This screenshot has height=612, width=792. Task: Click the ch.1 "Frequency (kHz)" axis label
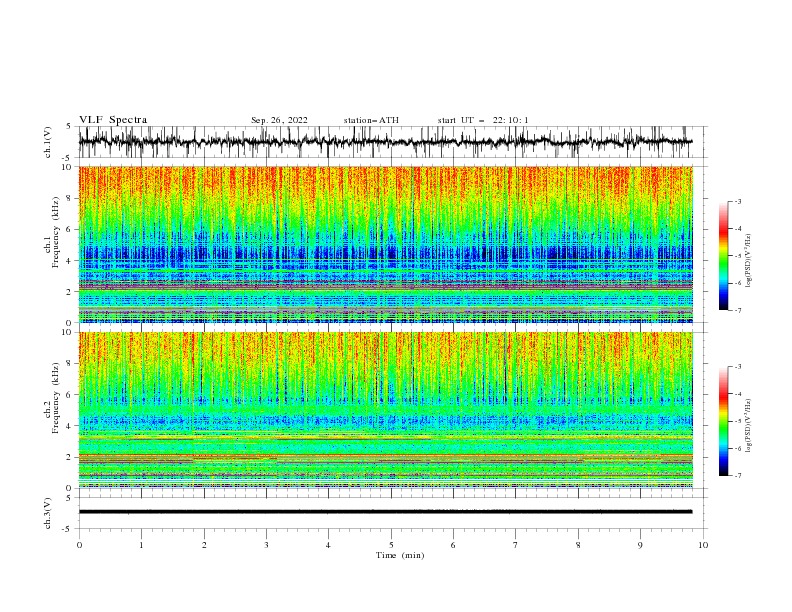[x=56, y=232]
